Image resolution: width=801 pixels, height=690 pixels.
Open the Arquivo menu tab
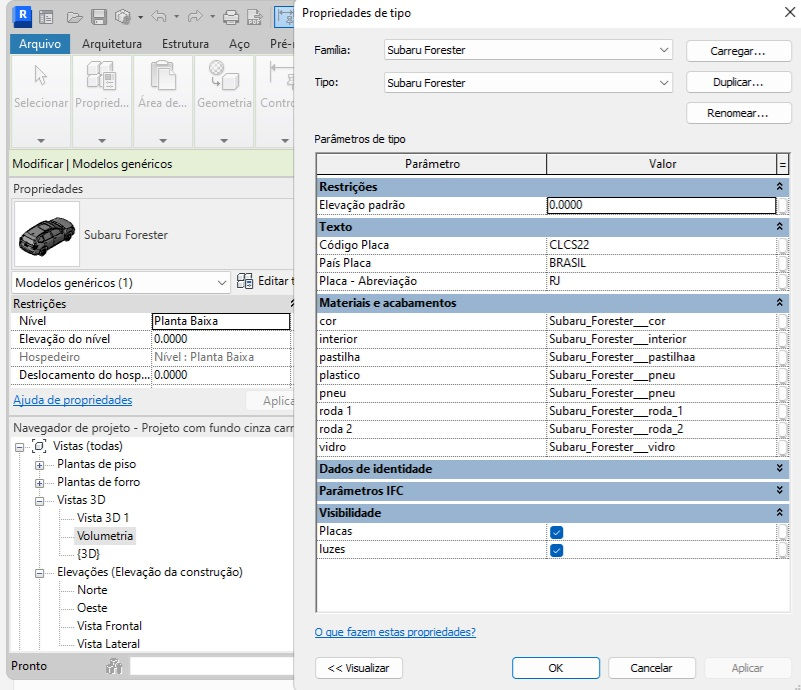tap(40, 44)
